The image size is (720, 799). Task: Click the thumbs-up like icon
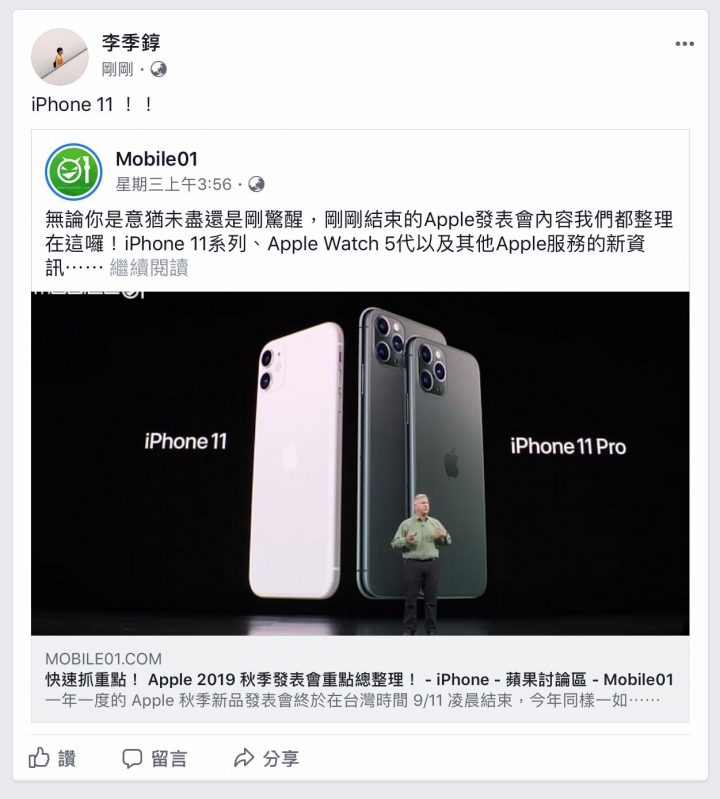point(39,758)
